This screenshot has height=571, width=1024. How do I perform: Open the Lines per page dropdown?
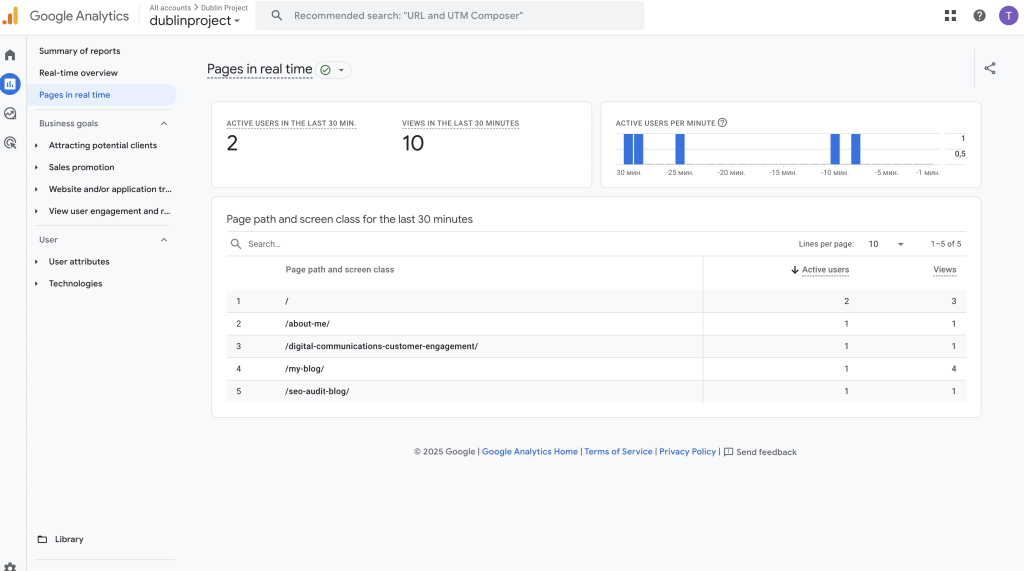pos(885,244)
